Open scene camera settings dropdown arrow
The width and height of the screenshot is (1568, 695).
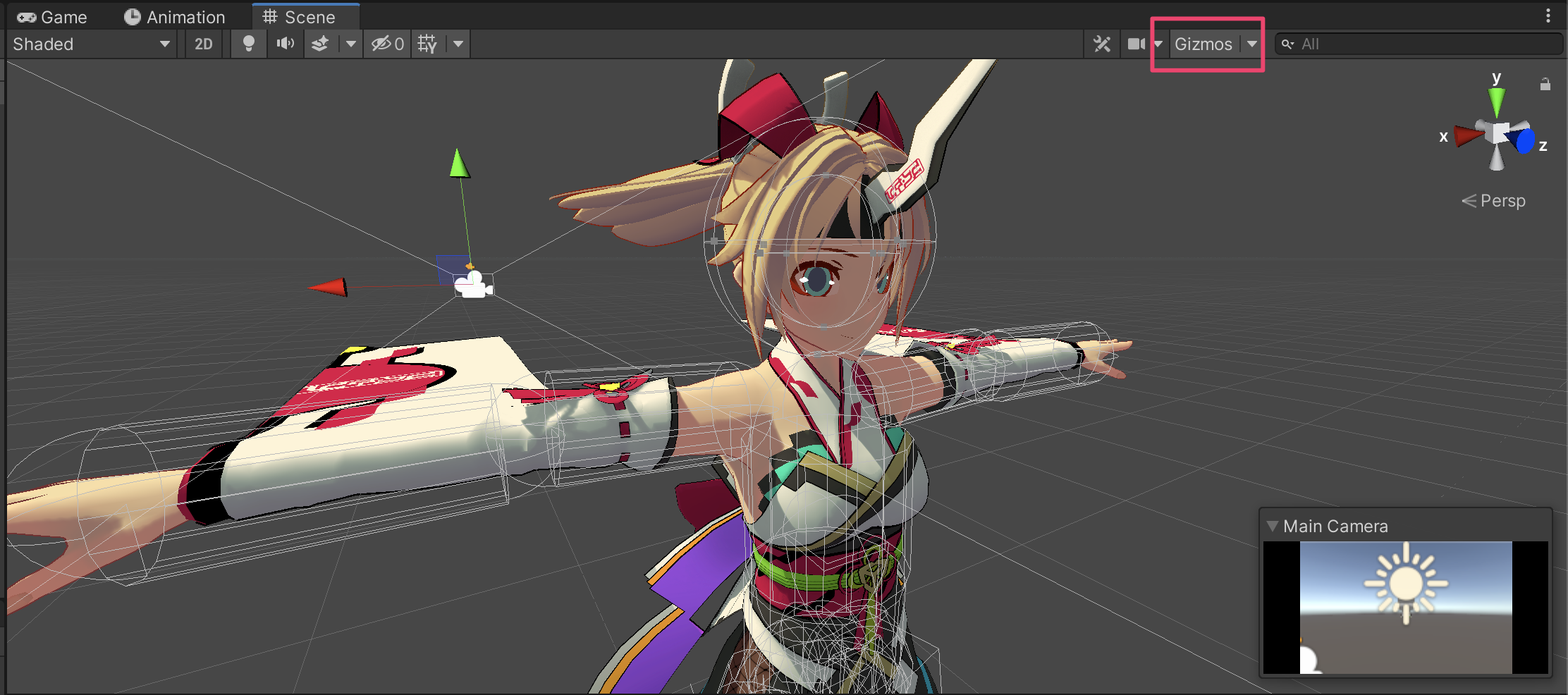point(1158,44)
